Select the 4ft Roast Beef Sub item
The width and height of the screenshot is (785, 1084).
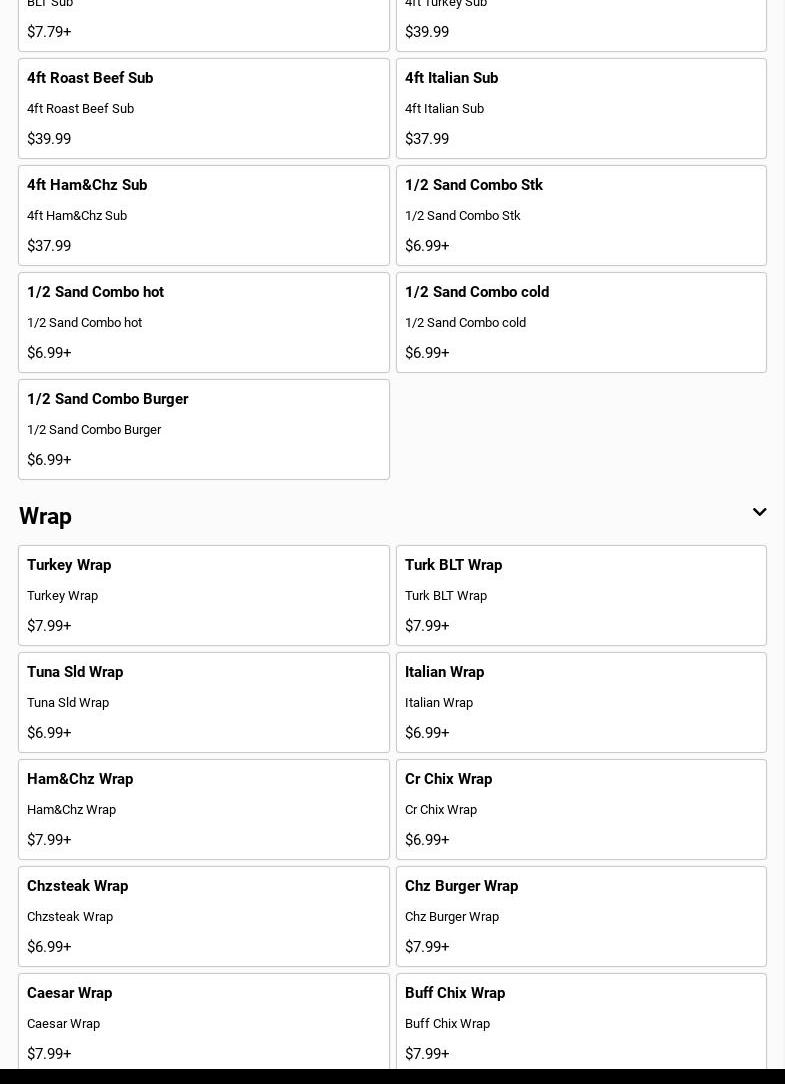pyautogui.click(x=203, y=108)
